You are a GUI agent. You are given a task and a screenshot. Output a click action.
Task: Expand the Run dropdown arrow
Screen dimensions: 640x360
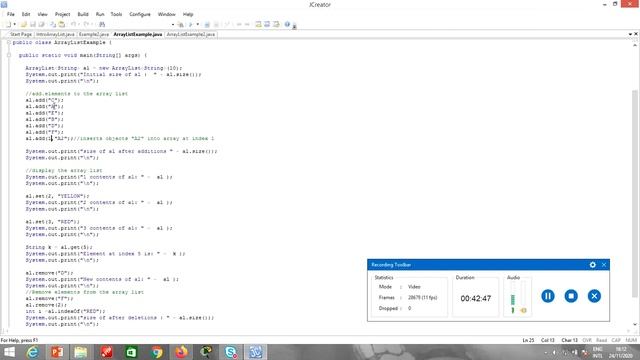click(198, 24)
